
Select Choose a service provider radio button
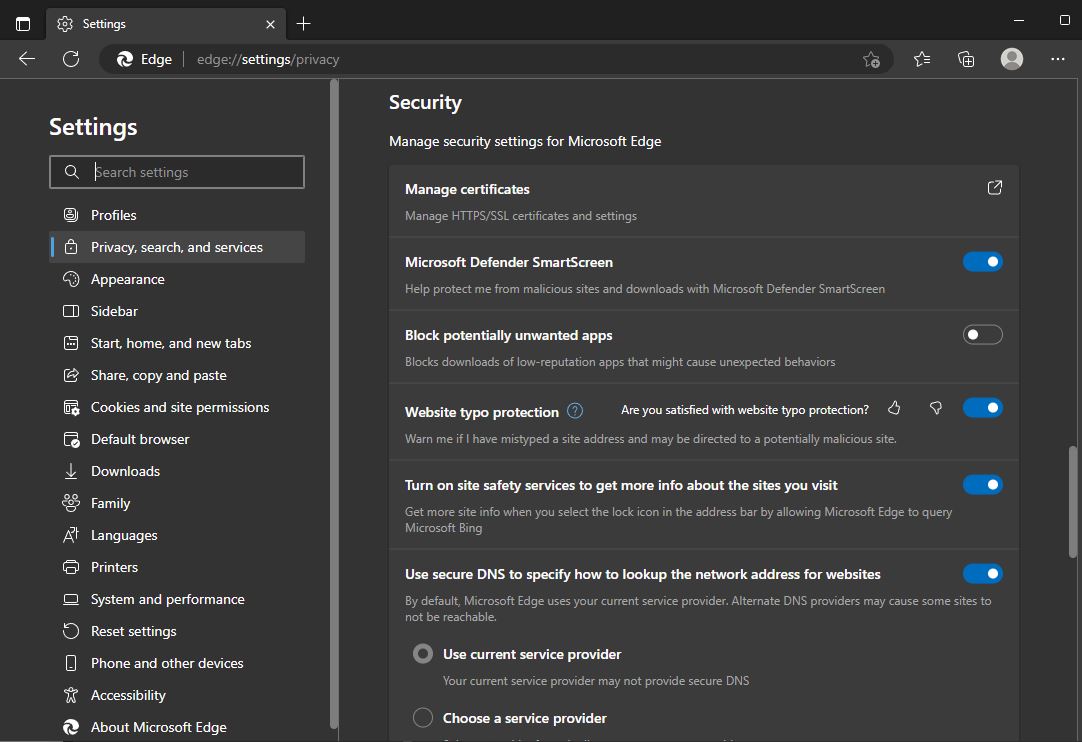pyautogui.click(x=423, y=718)
